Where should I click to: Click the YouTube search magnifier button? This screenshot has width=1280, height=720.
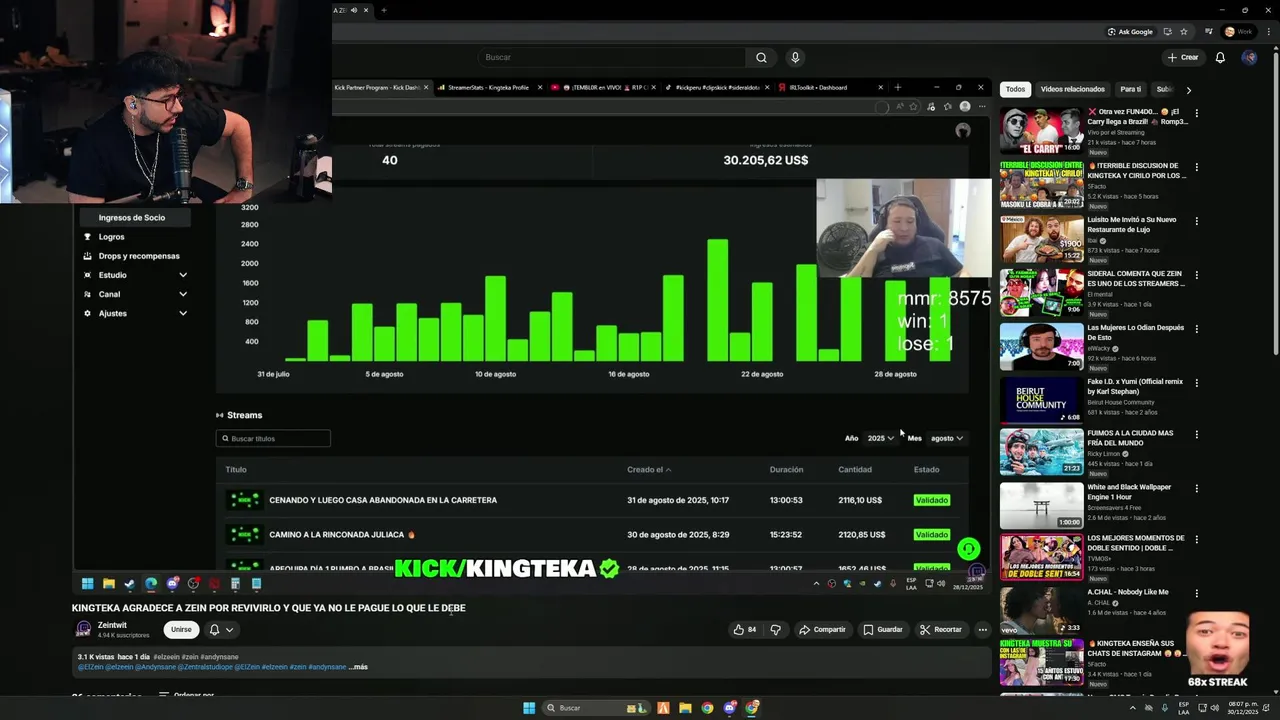(x=761, y=57)
